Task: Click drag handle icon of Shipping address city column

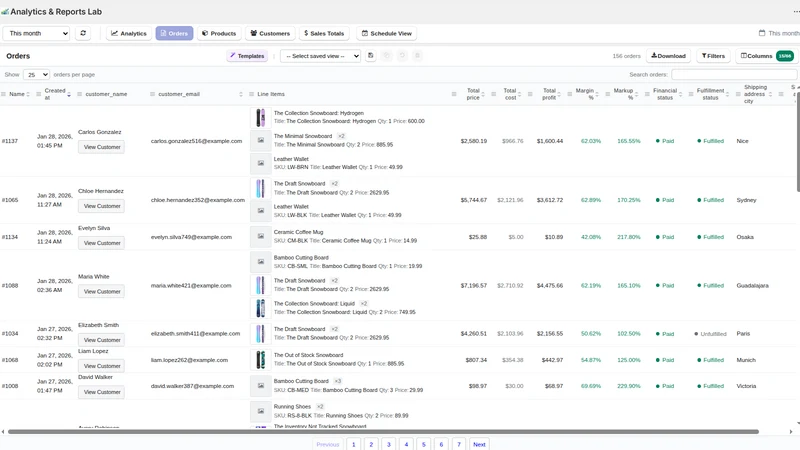Action: pos(738,94)
